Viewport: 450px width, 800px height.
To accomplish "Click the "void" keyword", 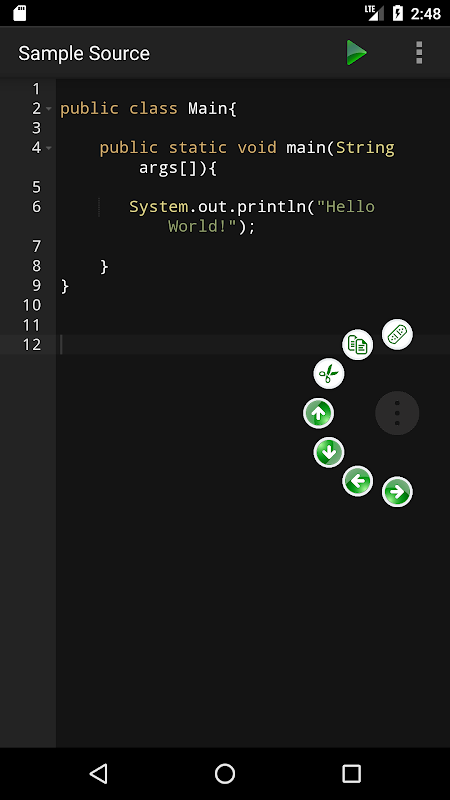I will coord(257,148).
